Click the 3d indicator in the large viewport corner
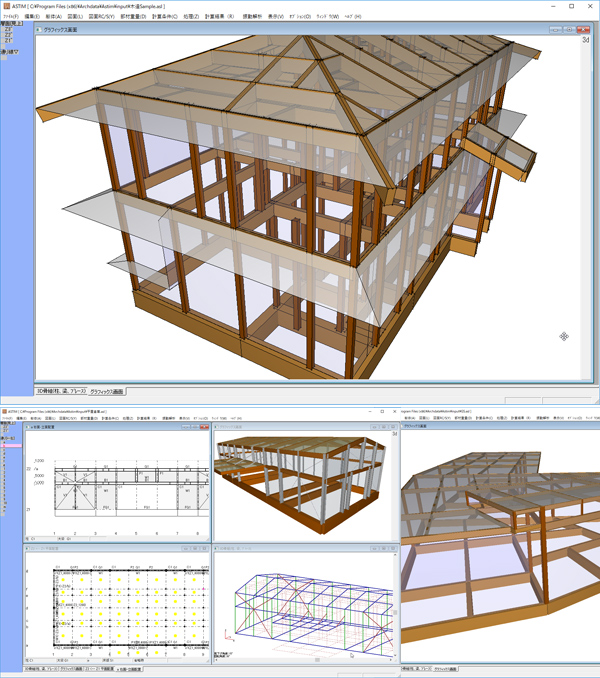Screen dimensions: 600x678 (x=585, y=41)
